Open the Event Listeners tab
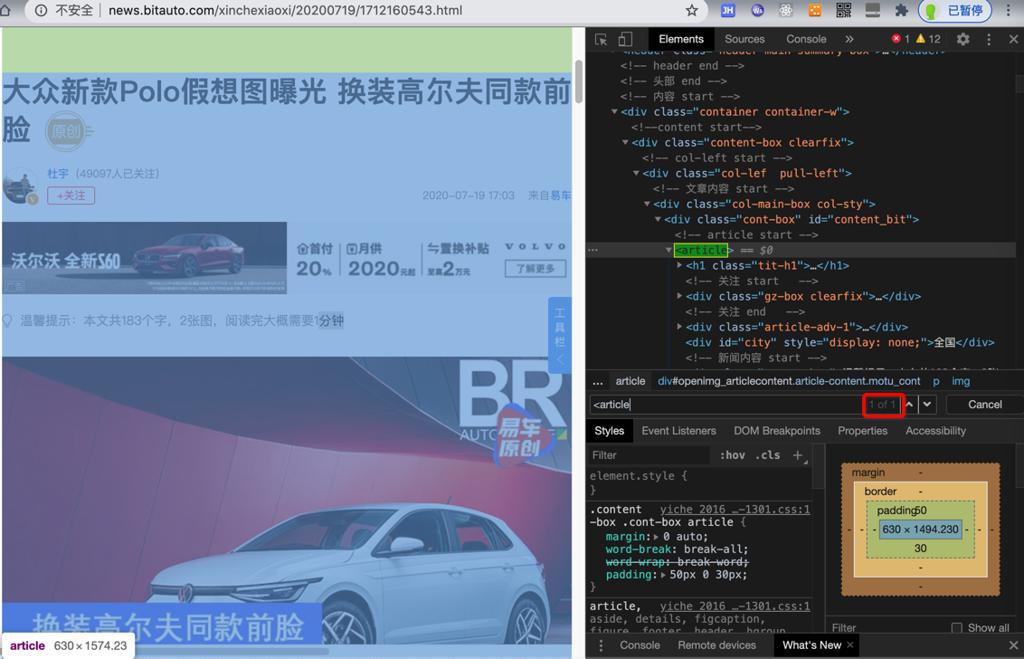The image size is (1024, 659). point(679,431)
